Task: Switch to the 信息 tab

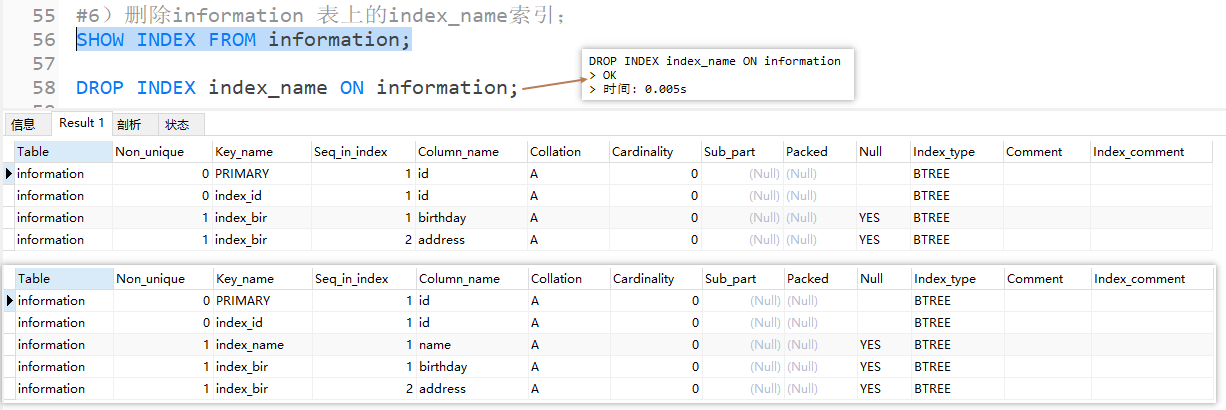Action: 23,124
